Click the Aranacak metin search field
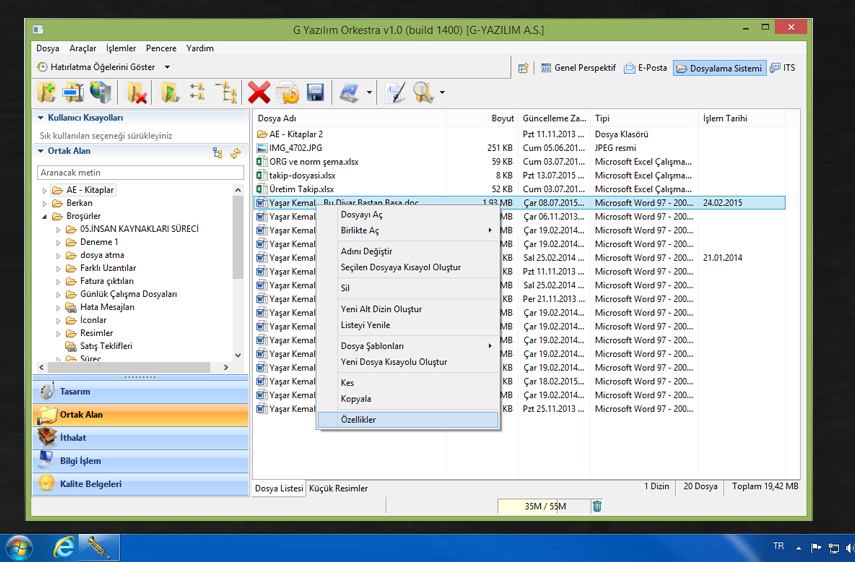The height and width of the screenshot is (562, 855). point(139,173)
